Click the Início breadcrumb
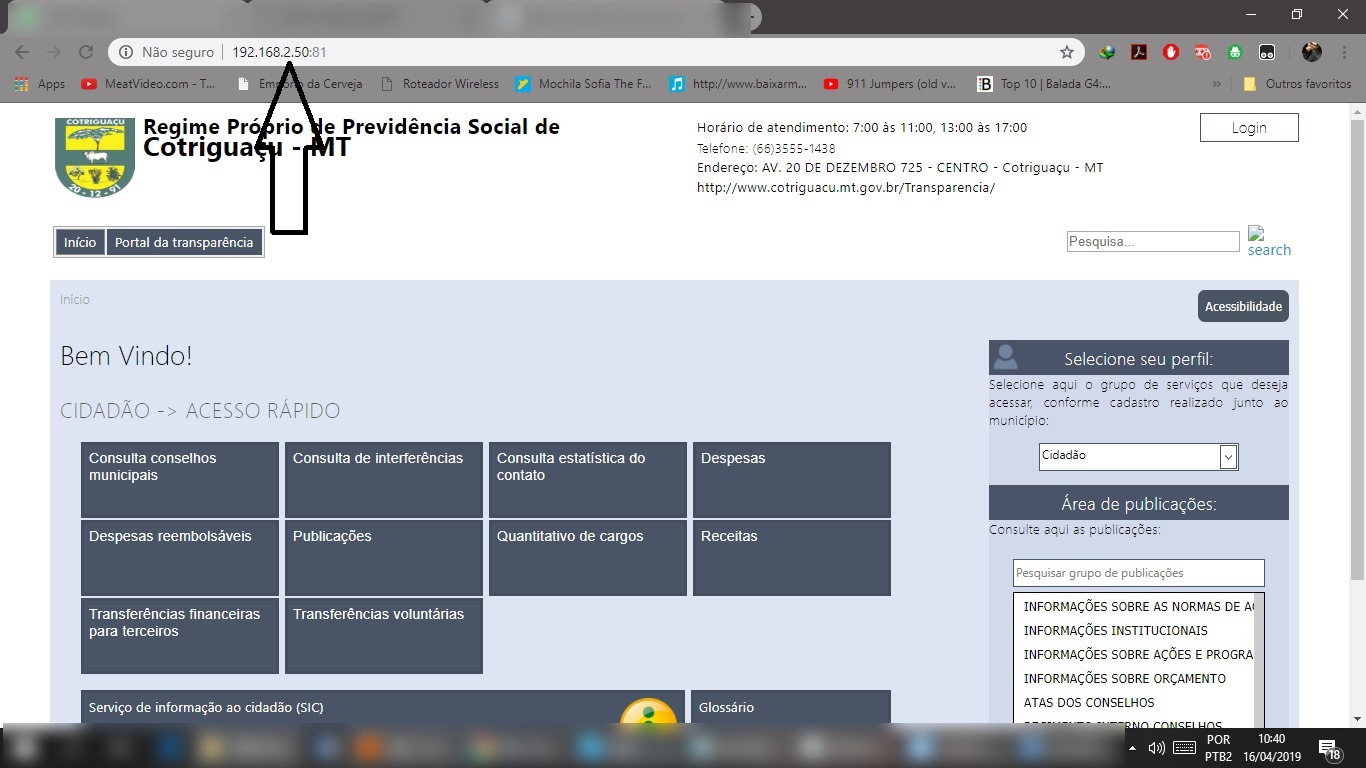 pos(75,299)
